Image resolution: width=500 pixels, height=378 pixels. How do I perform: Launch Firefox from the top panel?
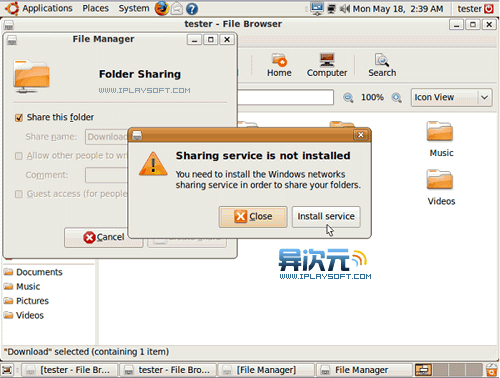click(162, 8)
